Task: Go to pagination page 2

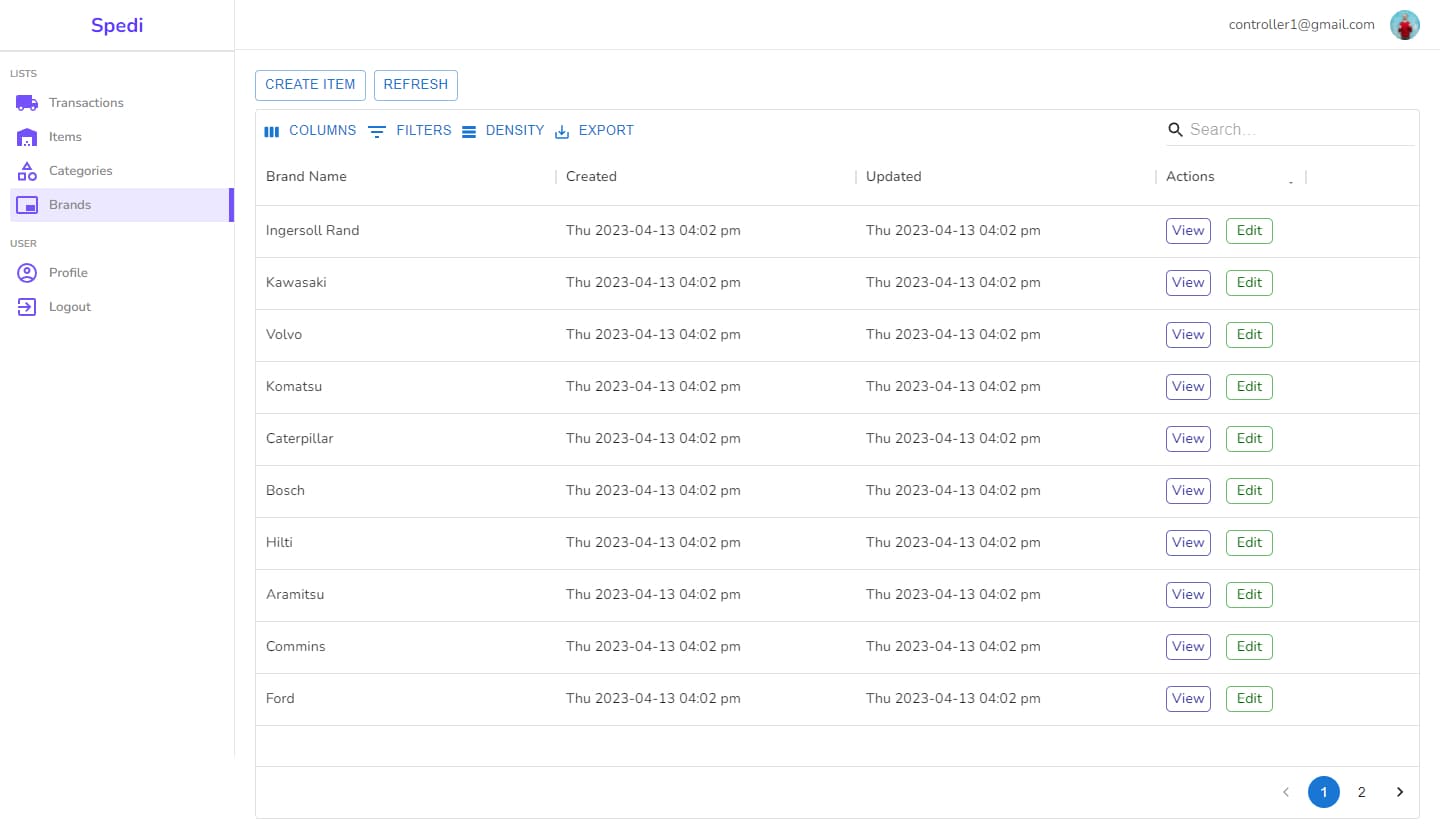Action: click(x=1361, y=793)
